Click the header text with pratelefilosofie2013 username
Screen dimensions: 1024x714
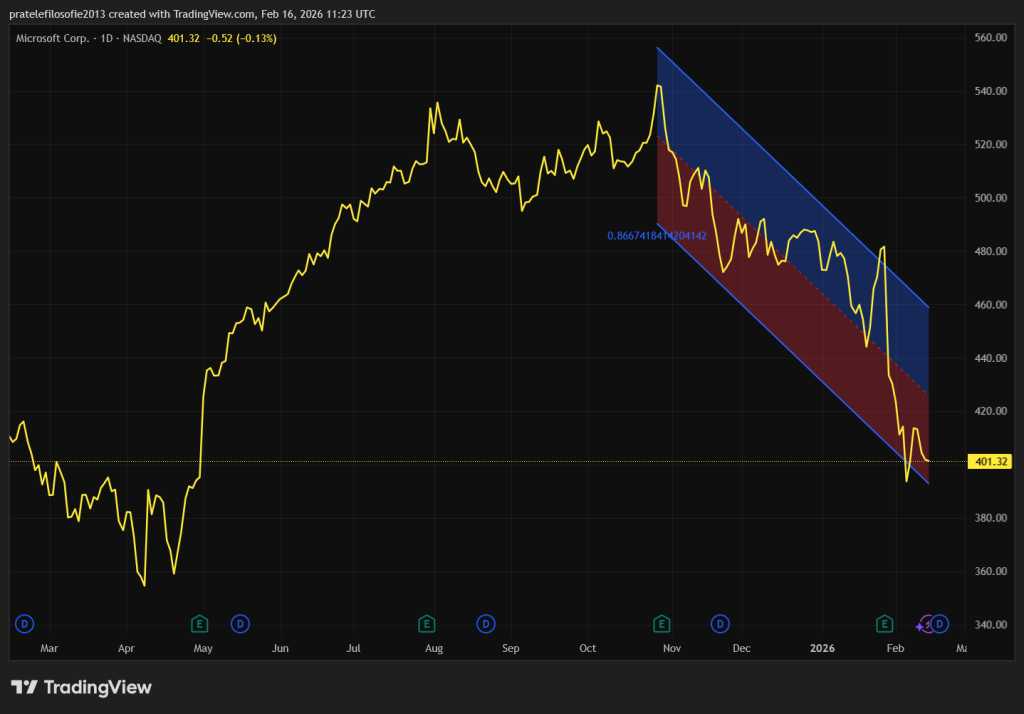coord(189,15)
